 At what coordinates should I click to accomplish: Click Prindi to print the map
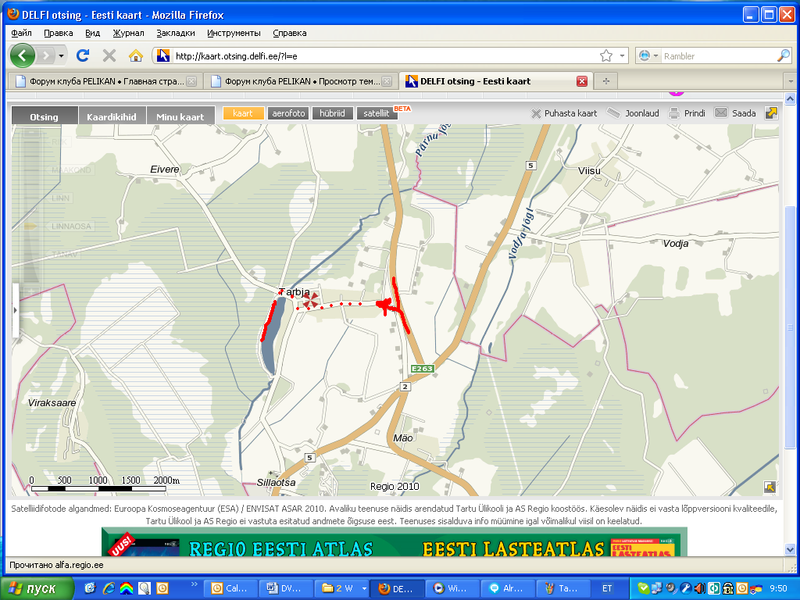coord(687,113)
